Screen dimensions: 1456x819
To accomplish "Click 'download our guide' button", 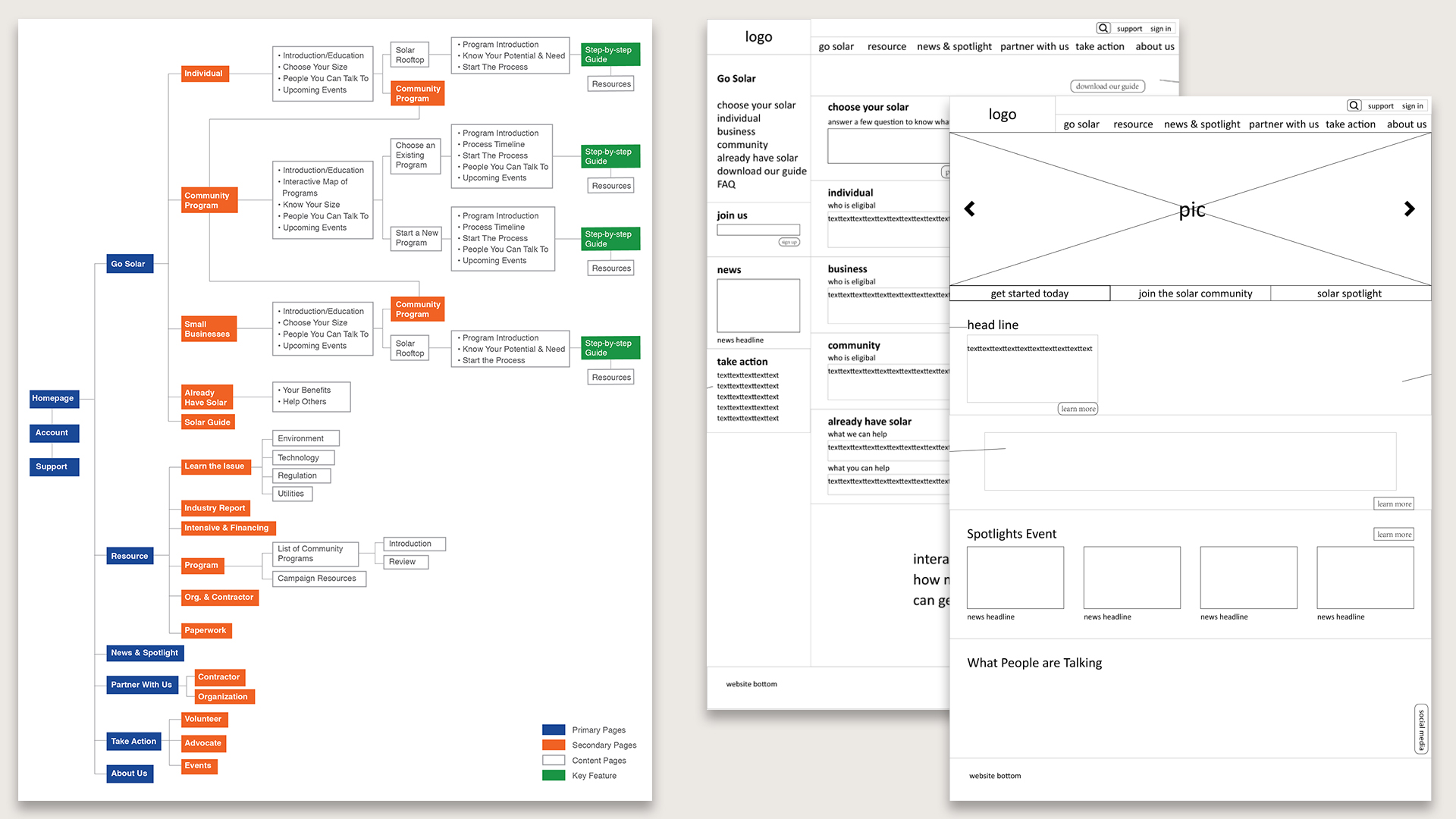I will [1107, 86].
